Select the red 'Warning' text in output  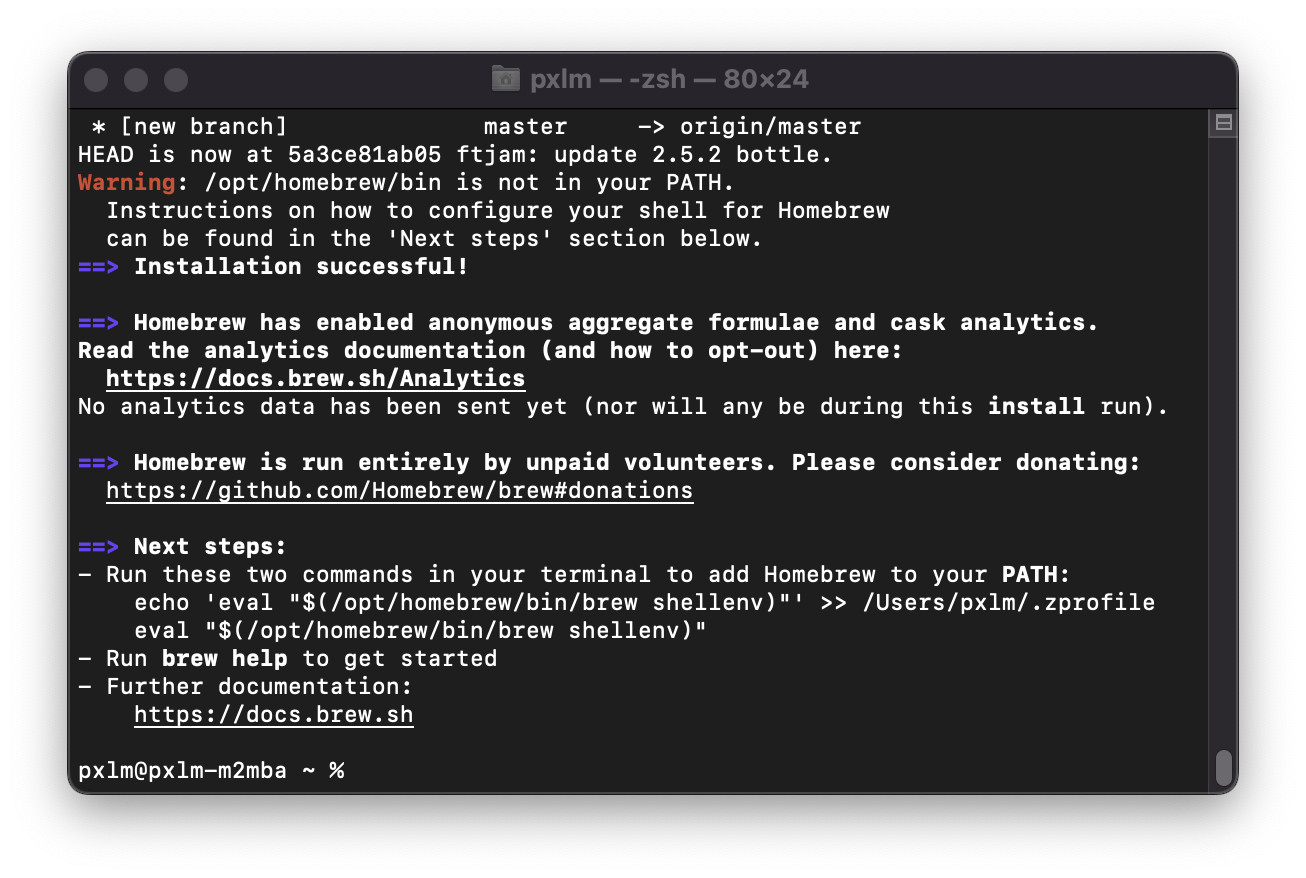[124, 182]
